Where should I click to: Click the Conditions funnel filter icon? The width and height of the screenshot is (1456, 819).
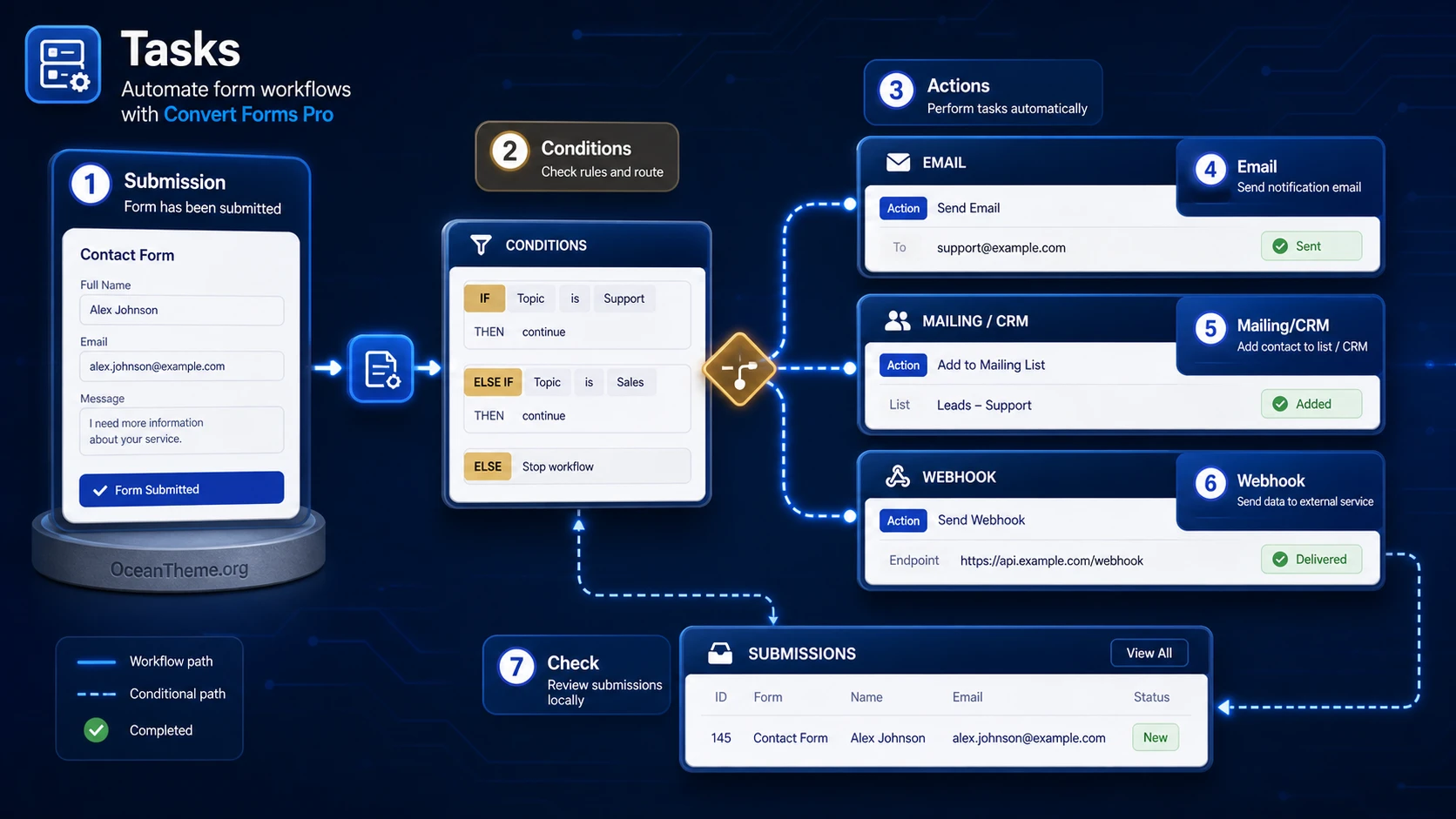481,245
